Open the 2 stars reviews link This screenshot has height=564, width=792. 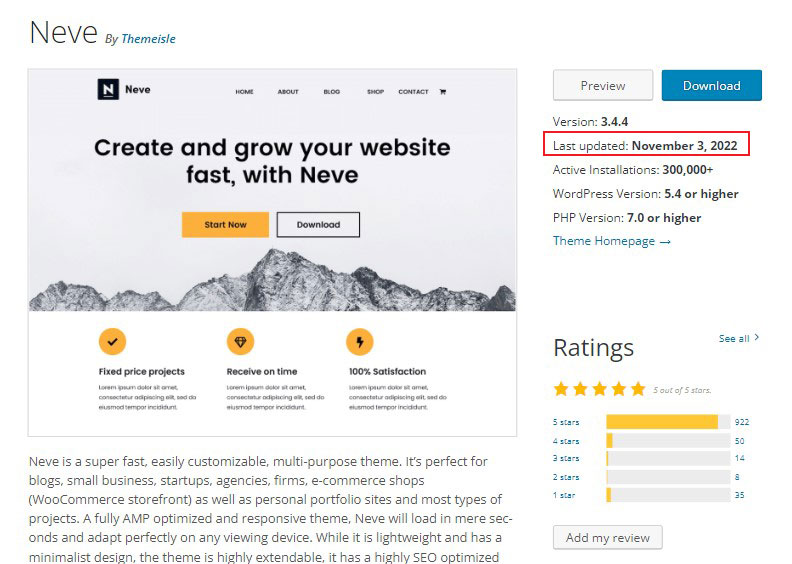pos(566,477)
